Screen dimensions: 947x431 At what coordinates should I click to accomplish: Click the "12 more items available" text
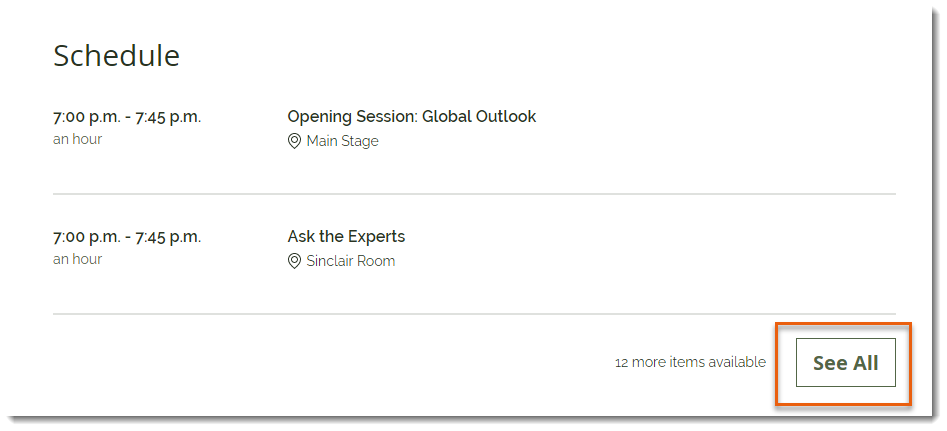point(690,362)
